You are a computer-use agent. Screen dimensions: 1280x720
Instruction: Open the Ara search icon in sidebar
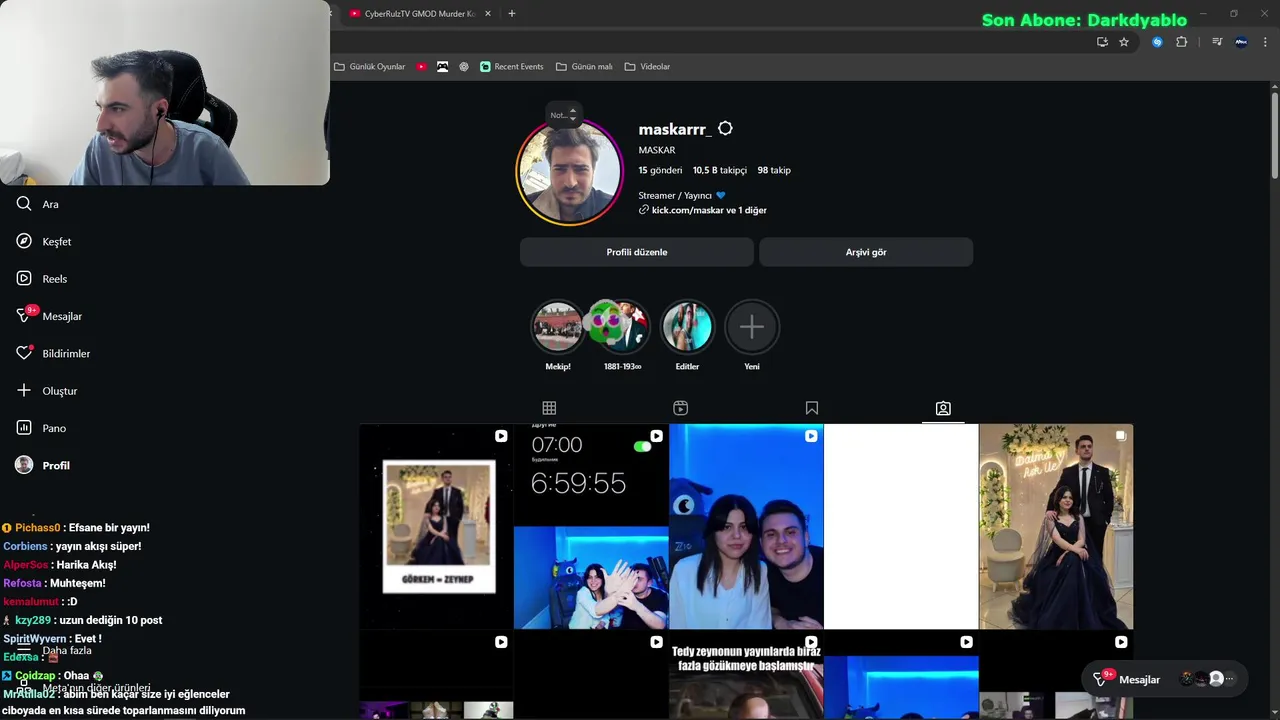click(24, 204)
